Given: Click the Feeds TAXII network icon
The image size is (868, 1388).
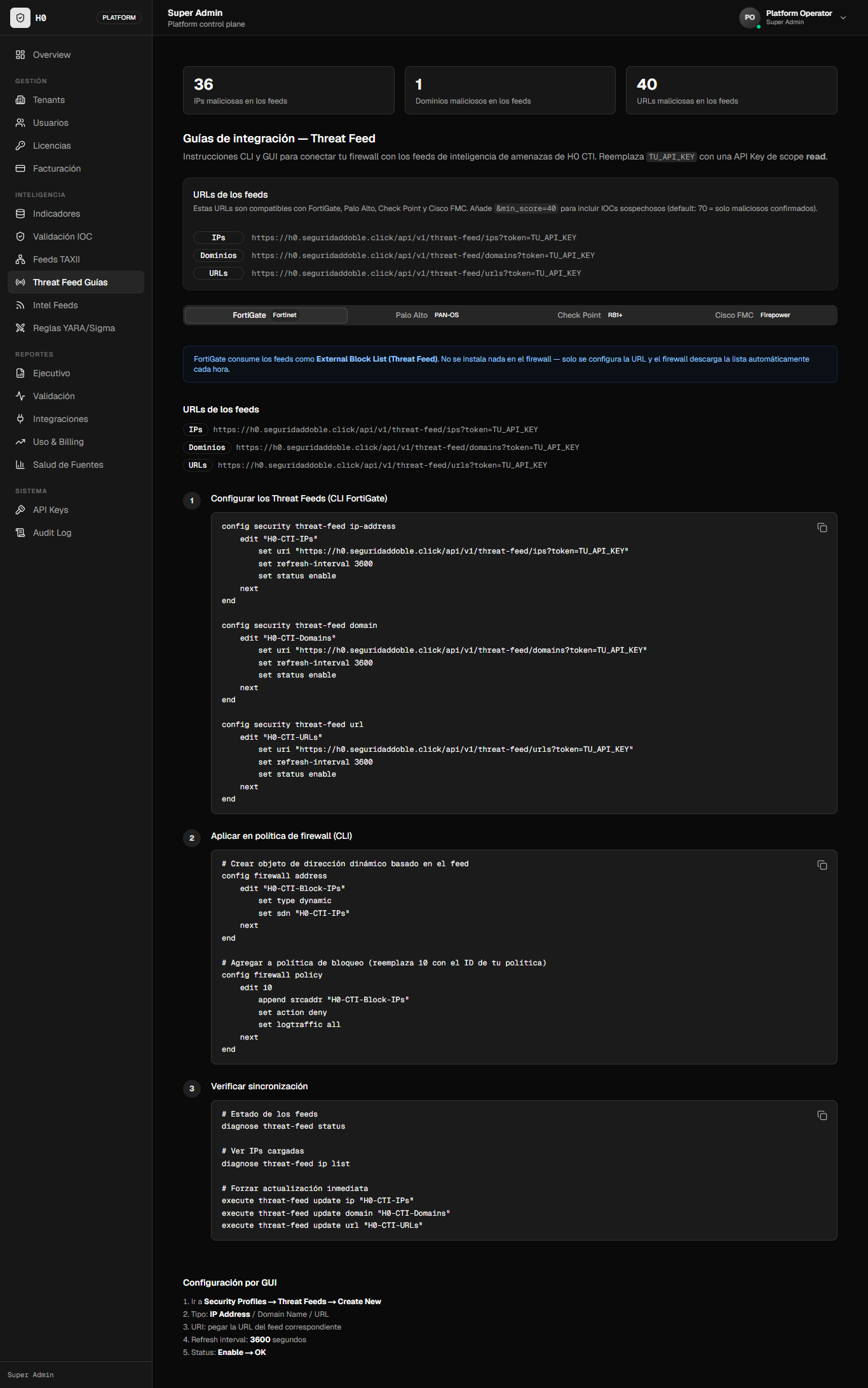Looking at the screenshot, I should (x=20, y=259).
